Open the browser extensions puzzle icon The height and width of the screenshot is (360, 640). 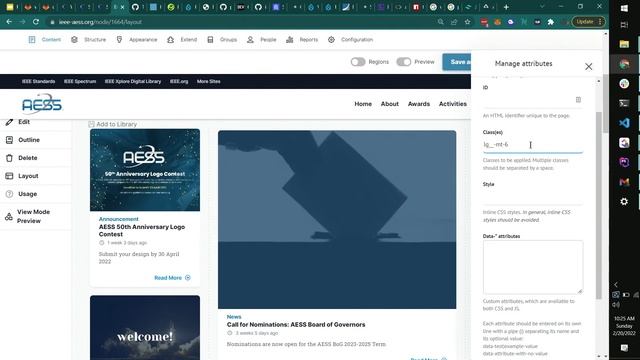tap(551, 22)
